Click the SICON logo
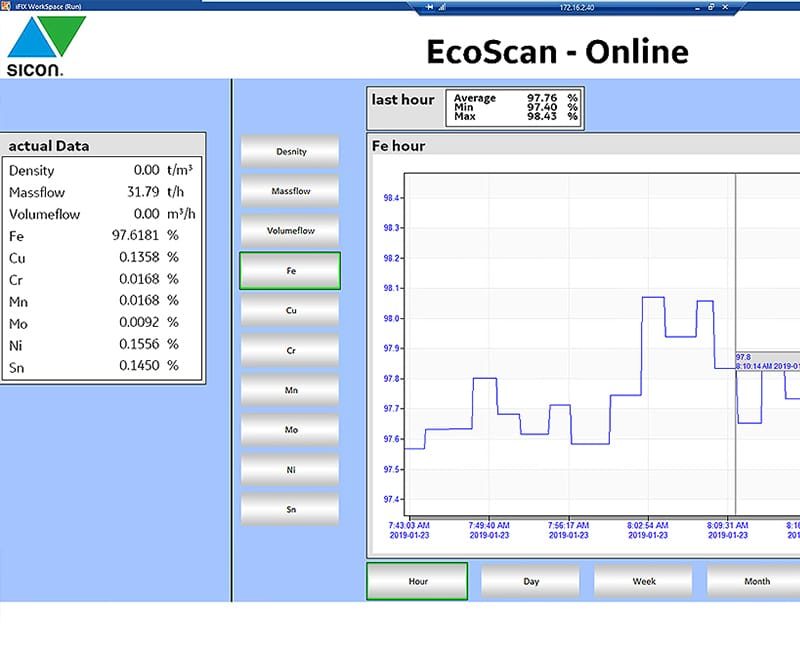 pos(47,47)
